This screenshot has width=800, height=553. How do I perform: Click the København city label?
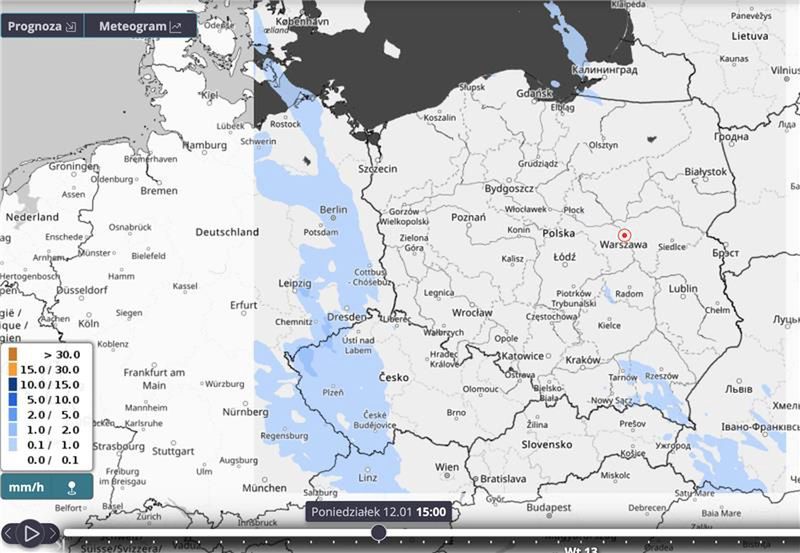click(x=302, y=22)
